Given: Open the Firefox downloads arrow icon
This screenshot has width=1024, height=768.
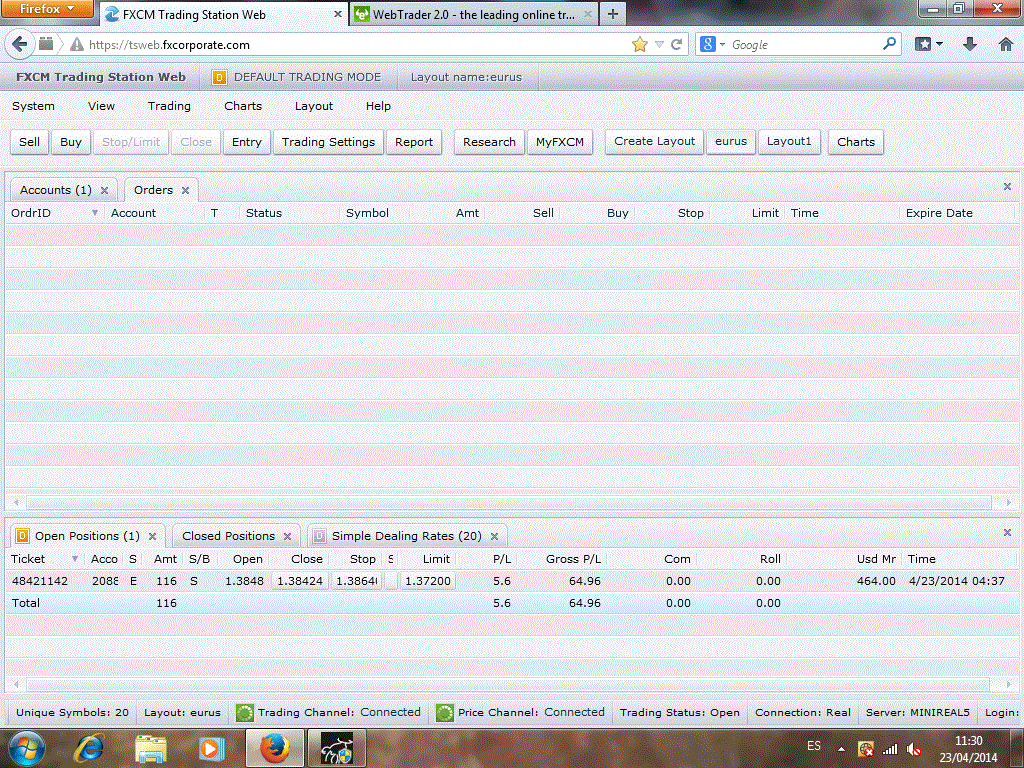Looking at the screenshot, I should coord(970,44).
